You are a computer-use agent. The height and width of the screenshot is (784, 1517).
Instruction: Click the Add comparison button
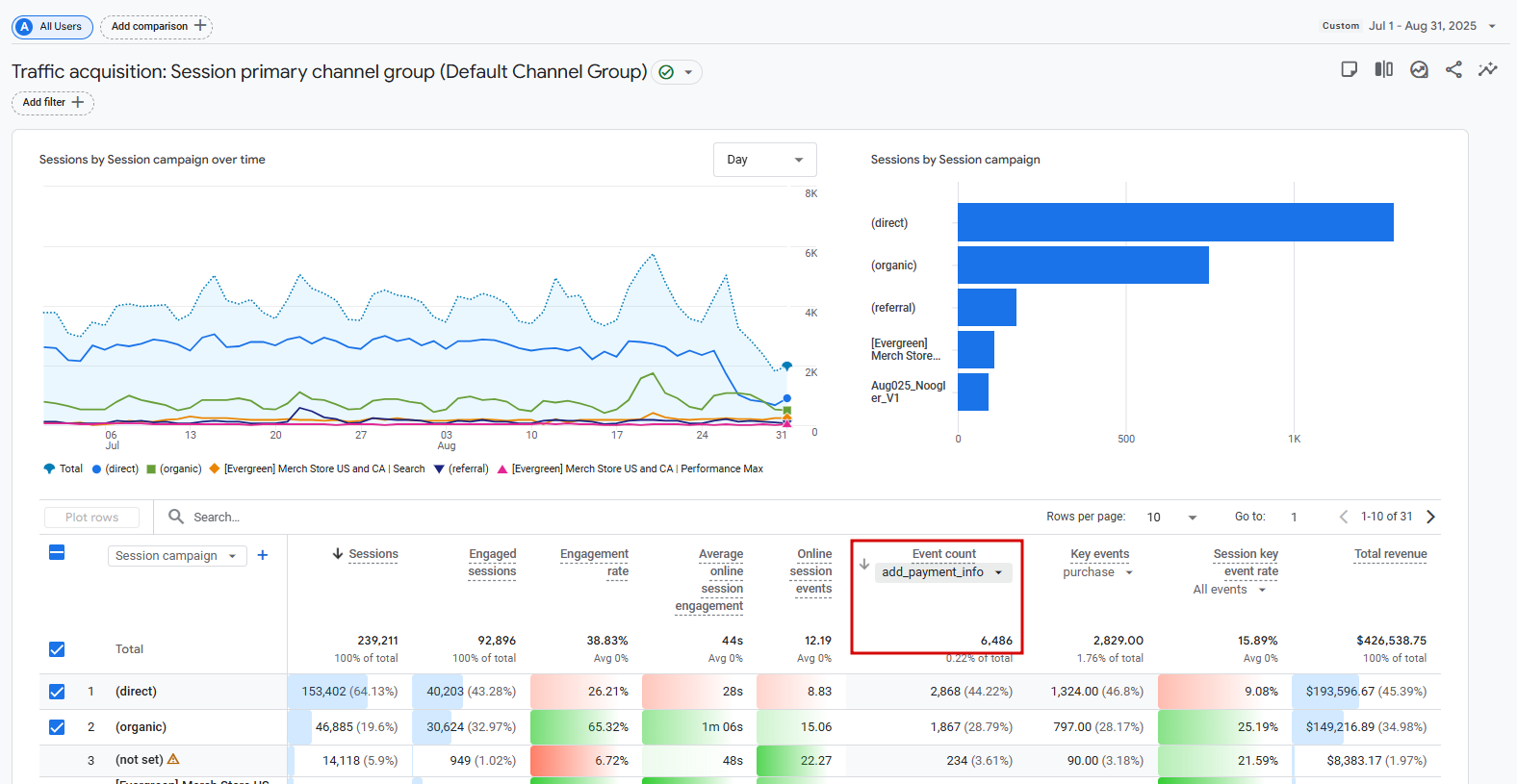click(x=157, y=27)
